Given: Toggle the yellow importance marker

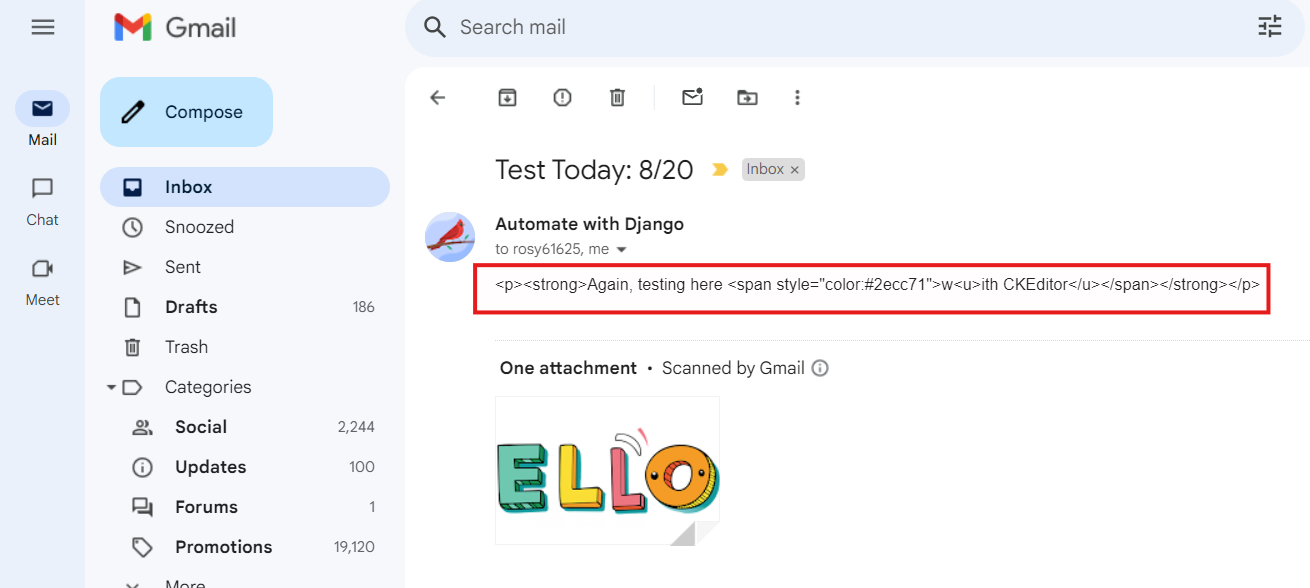Looking at the screenshot, I should click(719, 170).
